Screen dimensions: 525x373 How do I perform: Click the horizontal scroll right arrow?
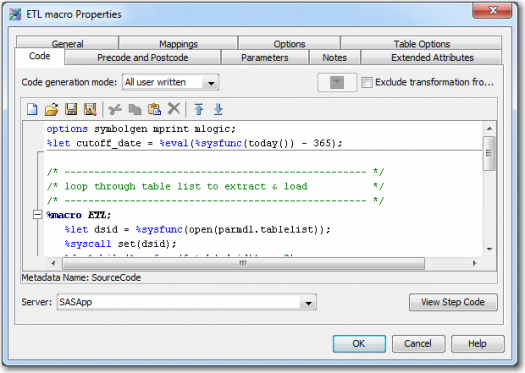[x=474, y=263]
